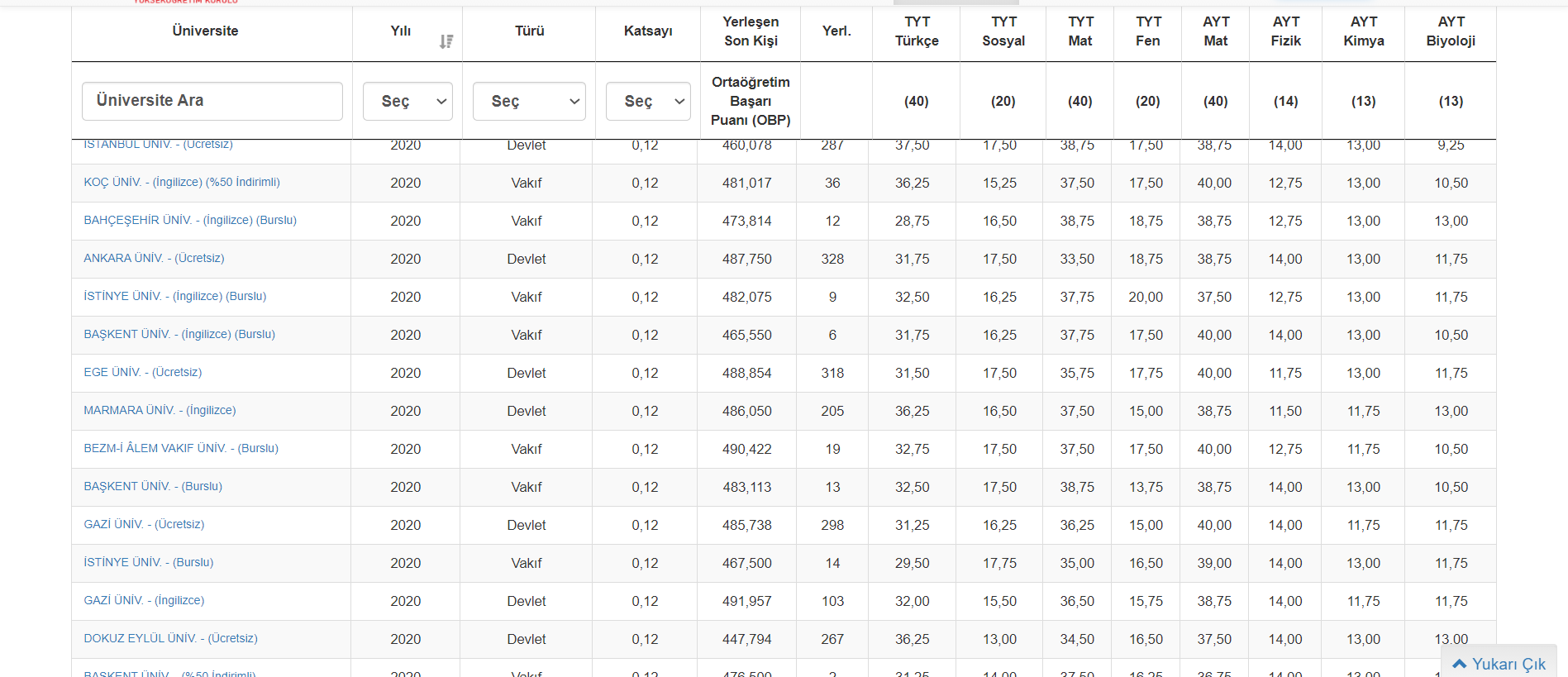Viewport: 1568px width, 677px height.
Task: Focus the Üniversite Ara search field
Action: (212, 101)
